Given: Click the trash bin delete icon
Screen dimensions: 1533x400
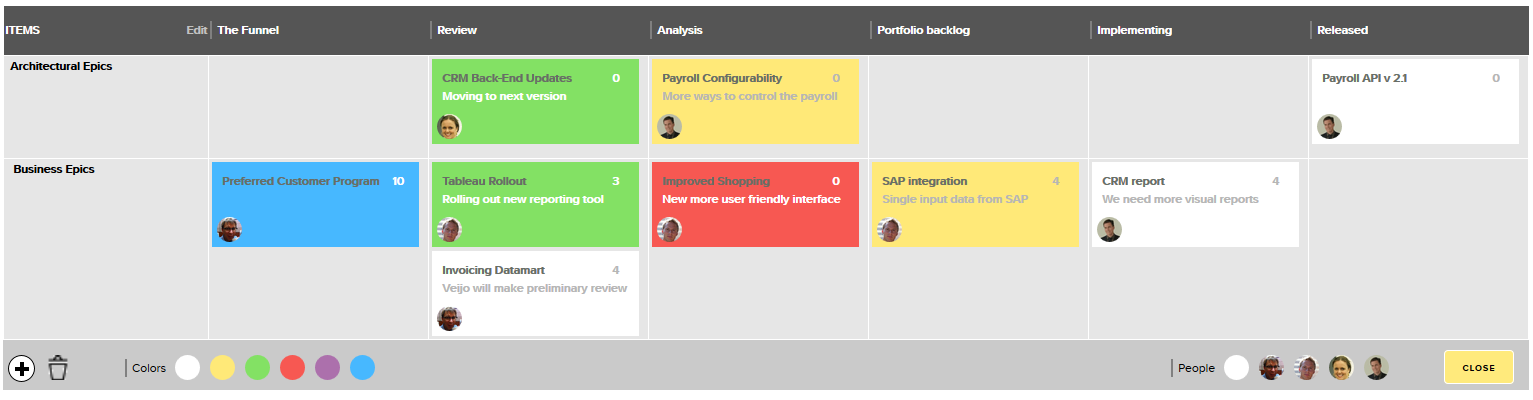Looking at the screenshot, I should coord(58,368).
